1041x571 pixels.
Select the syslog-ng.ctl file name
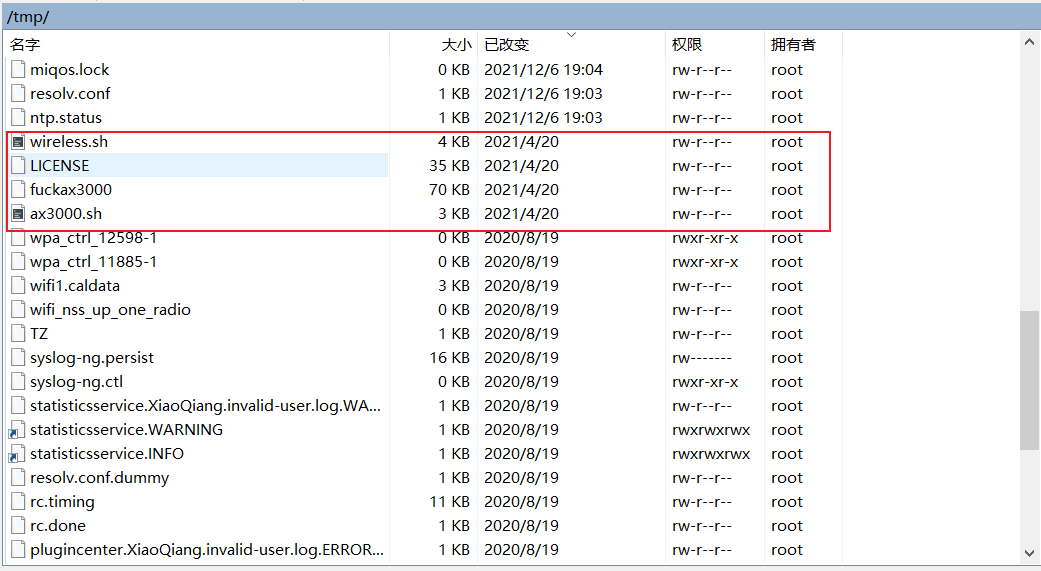tap(76, 382)
